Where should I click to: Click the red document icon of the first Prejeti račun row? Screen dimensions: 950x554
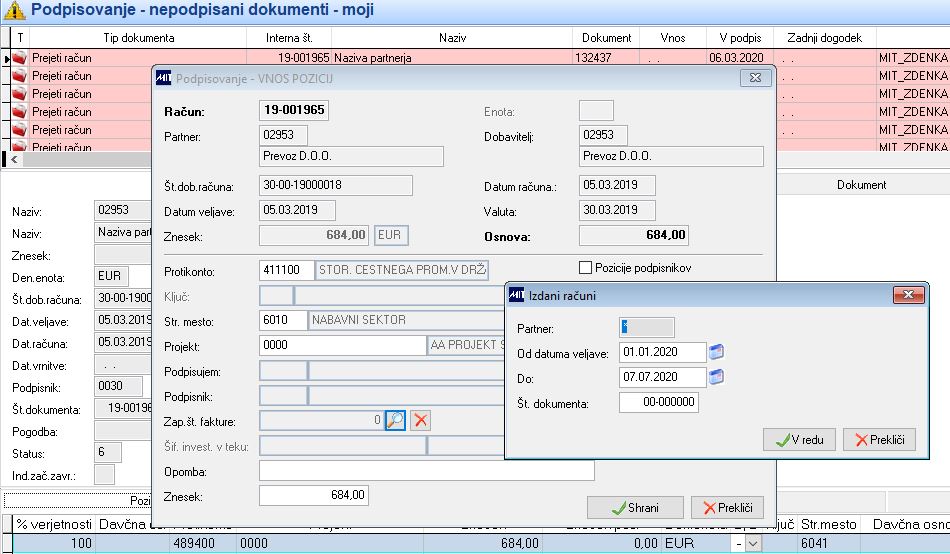point(20,58)
